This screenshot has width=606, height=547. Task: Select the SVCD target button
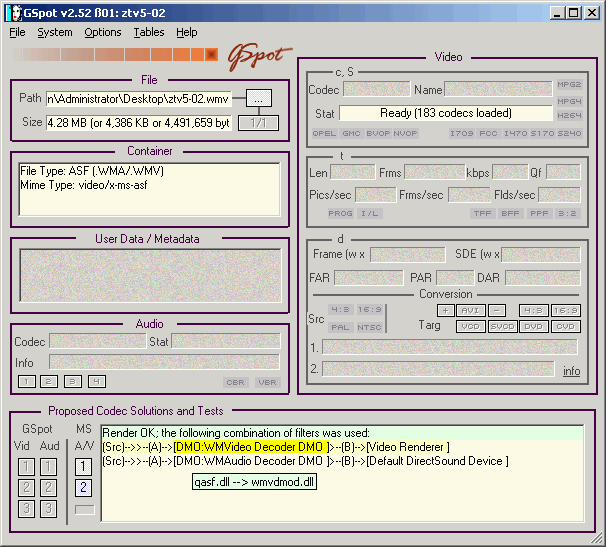click(502, 327)
